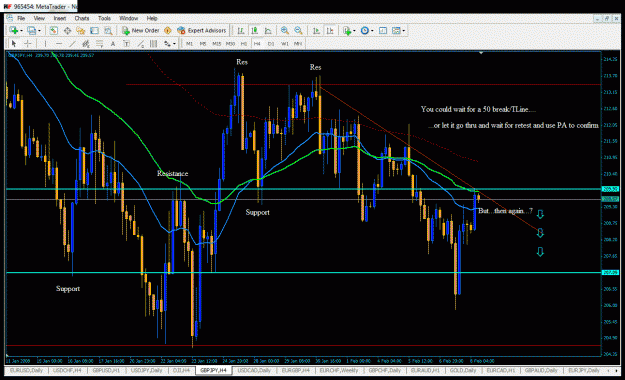Expand the Indicators dropdown arrow
Viewport: 625px width, 380px height.
354,31
